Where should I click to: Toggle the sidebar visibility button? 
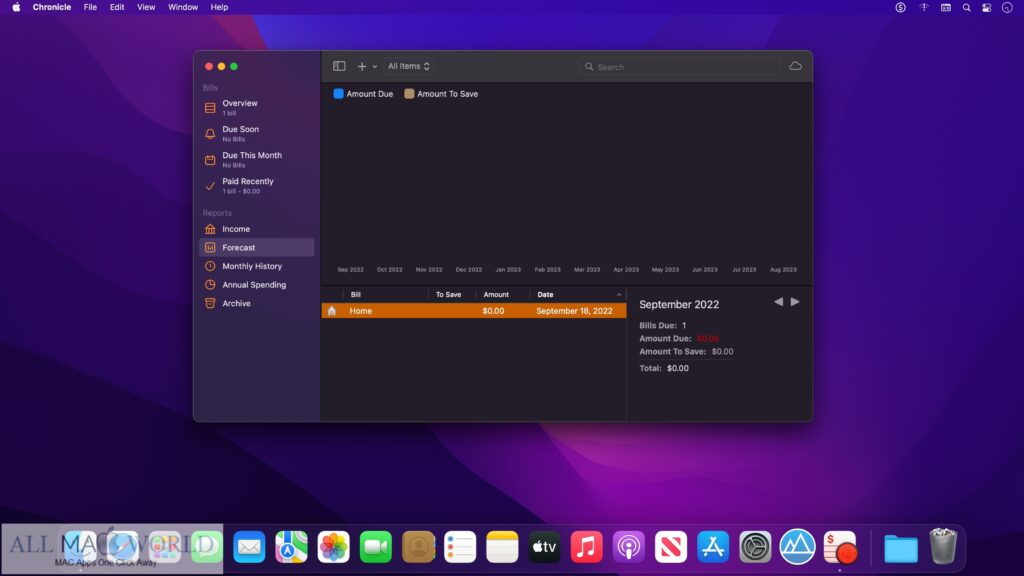(339, 66)
